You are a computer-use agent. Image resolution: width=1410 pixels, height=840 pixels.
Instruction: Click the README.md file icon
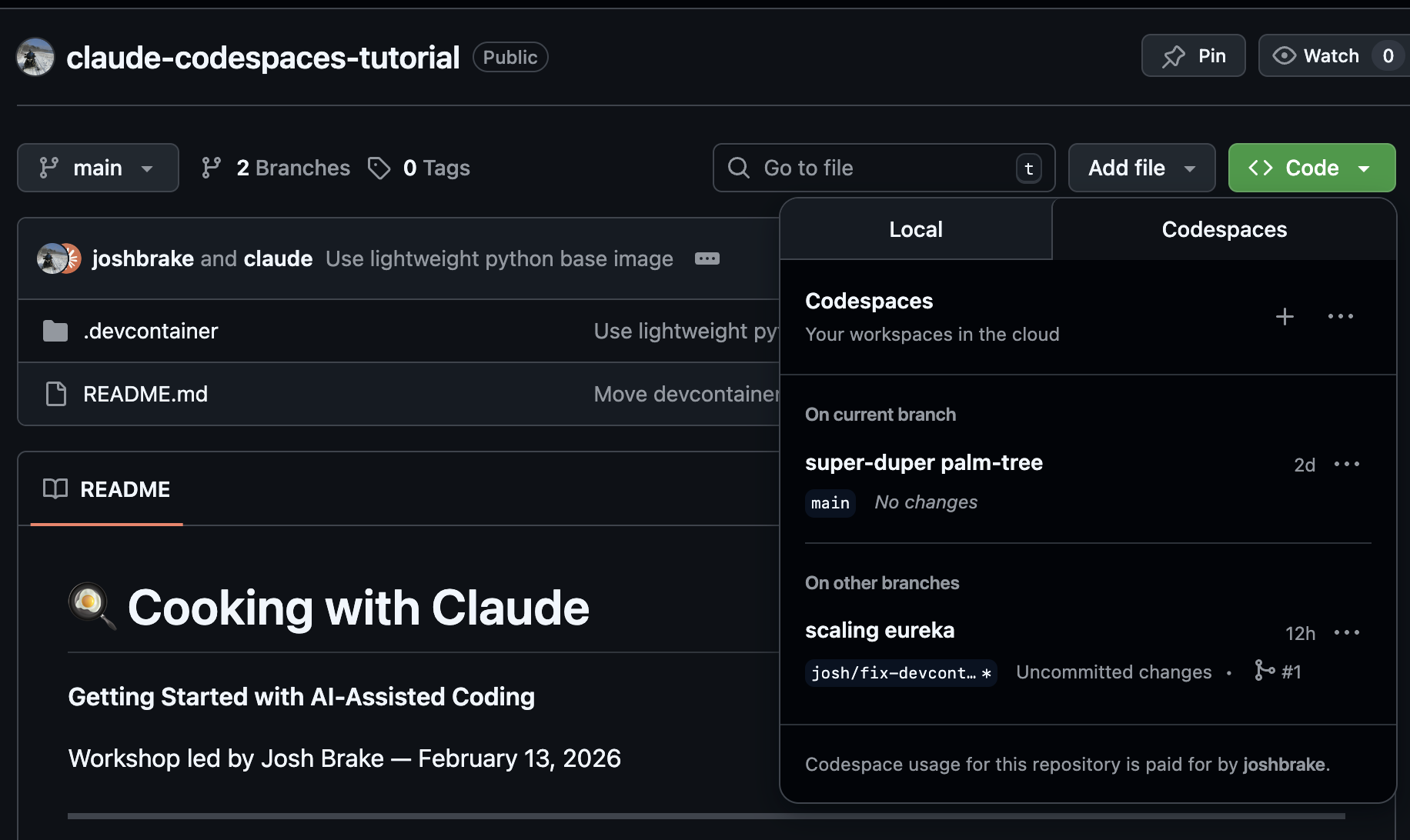55,394
